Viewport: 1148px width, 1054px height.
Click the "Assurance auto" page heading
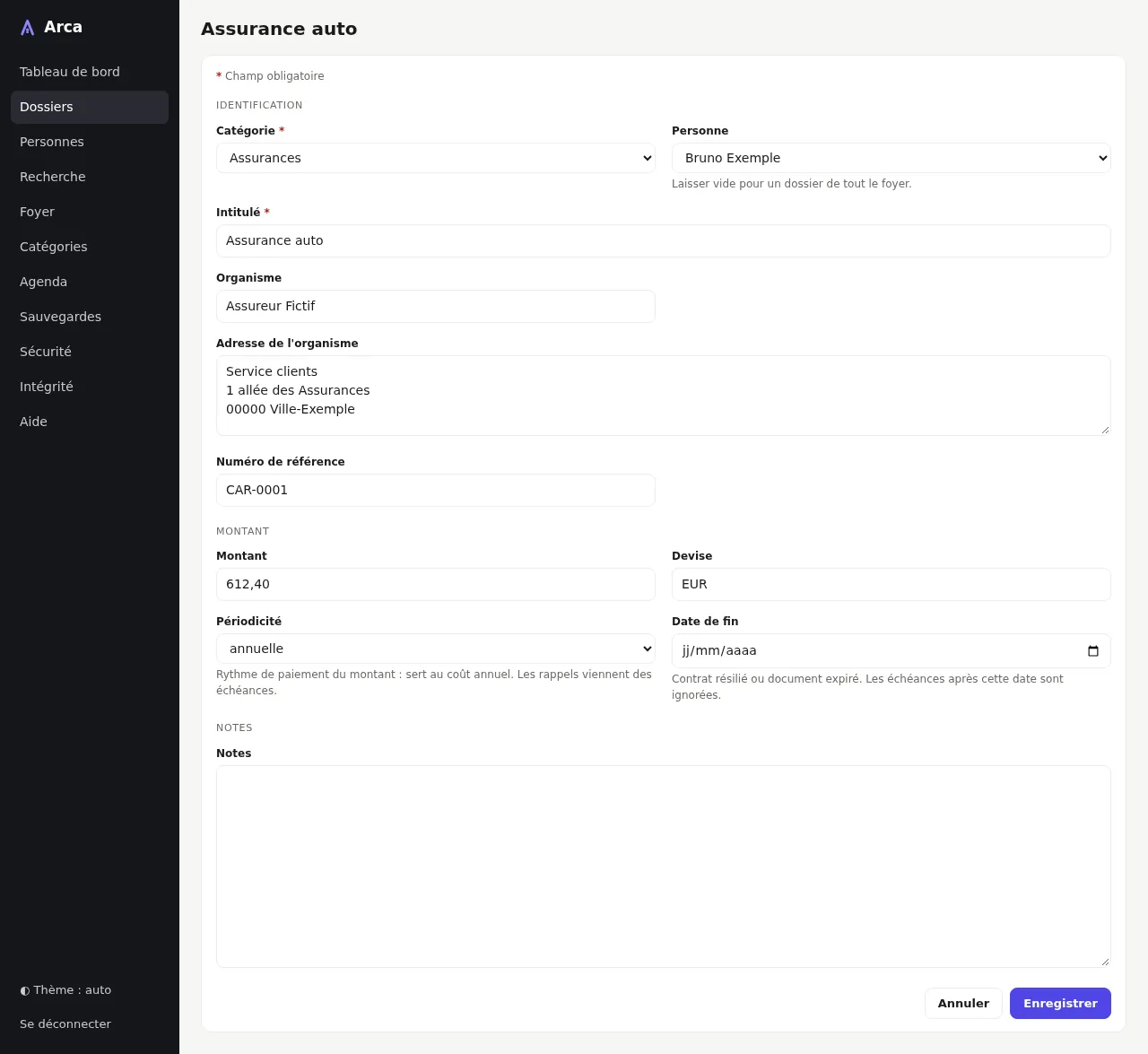[279, 29]
